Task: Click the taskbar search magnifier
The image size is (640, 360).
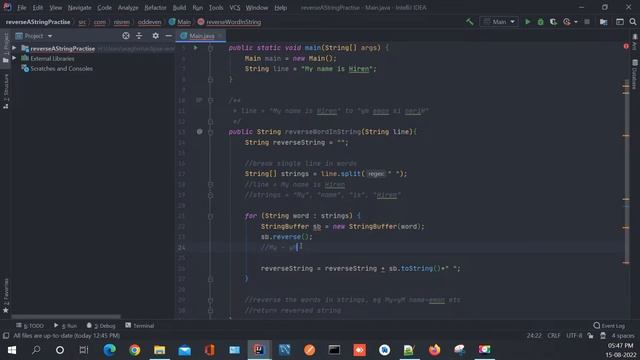Action: pyautogui.click(x=36, y=350)
